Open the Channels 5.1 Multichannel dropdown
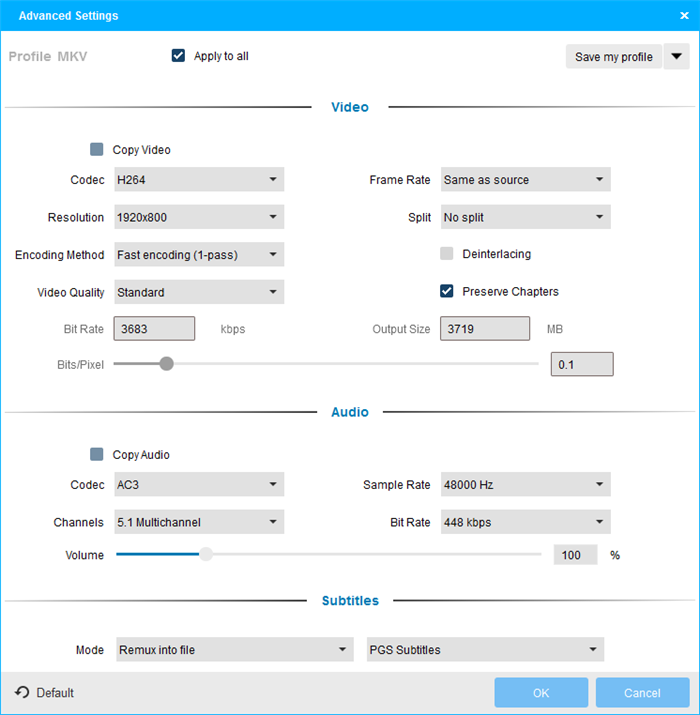Screen dimensions: 700x715 199,522
